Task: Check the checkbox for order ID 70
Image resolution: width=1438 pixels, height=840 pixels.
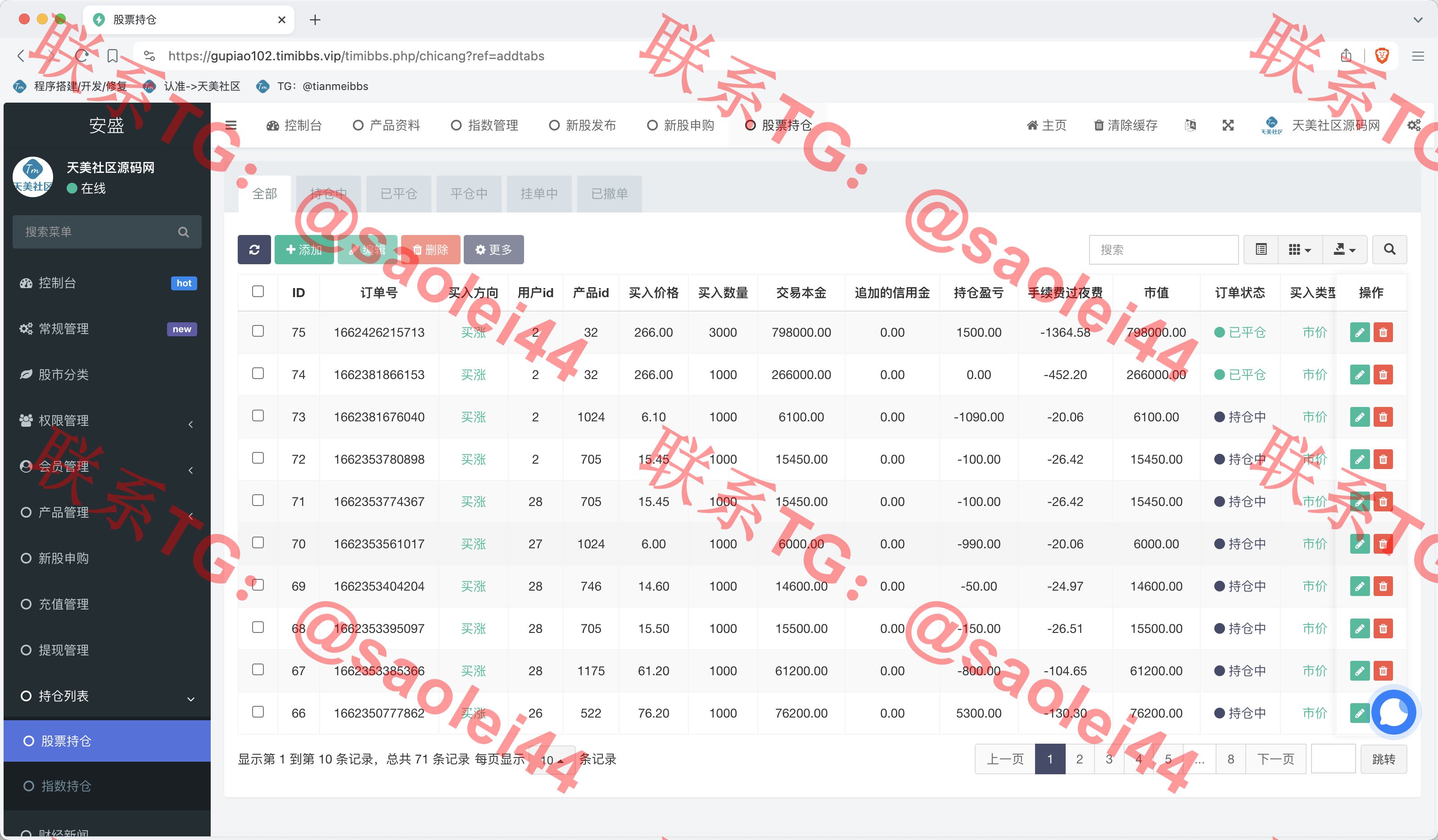Action: point(258,542)
